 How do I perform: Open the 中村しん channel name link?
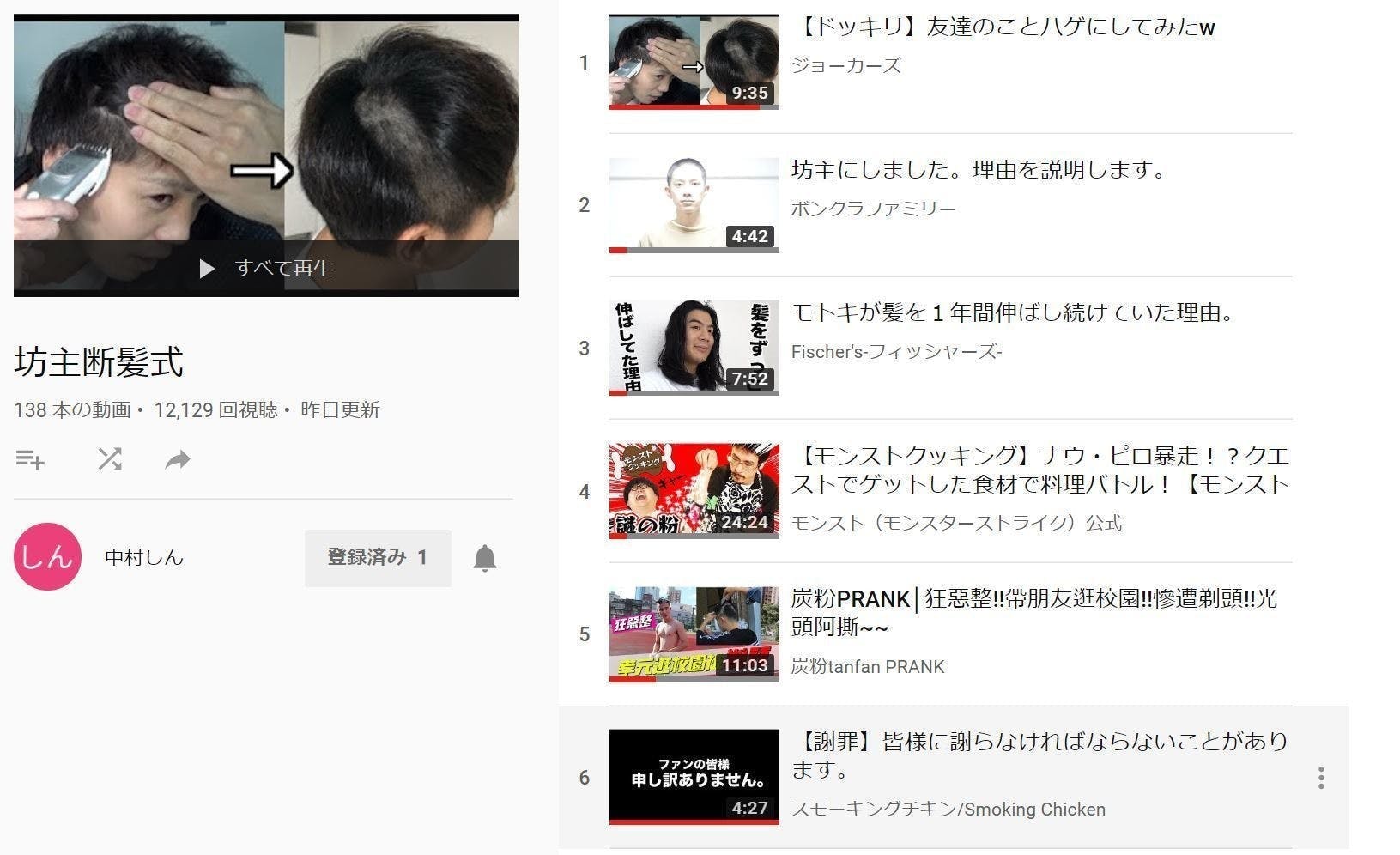point(144,558)
